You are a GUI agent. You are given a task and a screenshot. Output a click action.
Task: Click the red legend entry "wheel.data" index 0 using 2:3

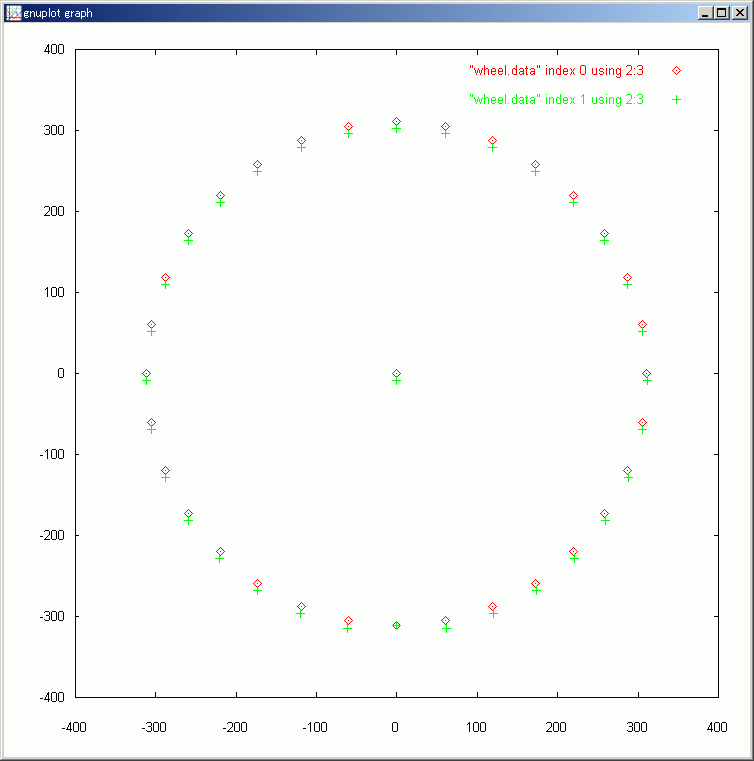556,71
